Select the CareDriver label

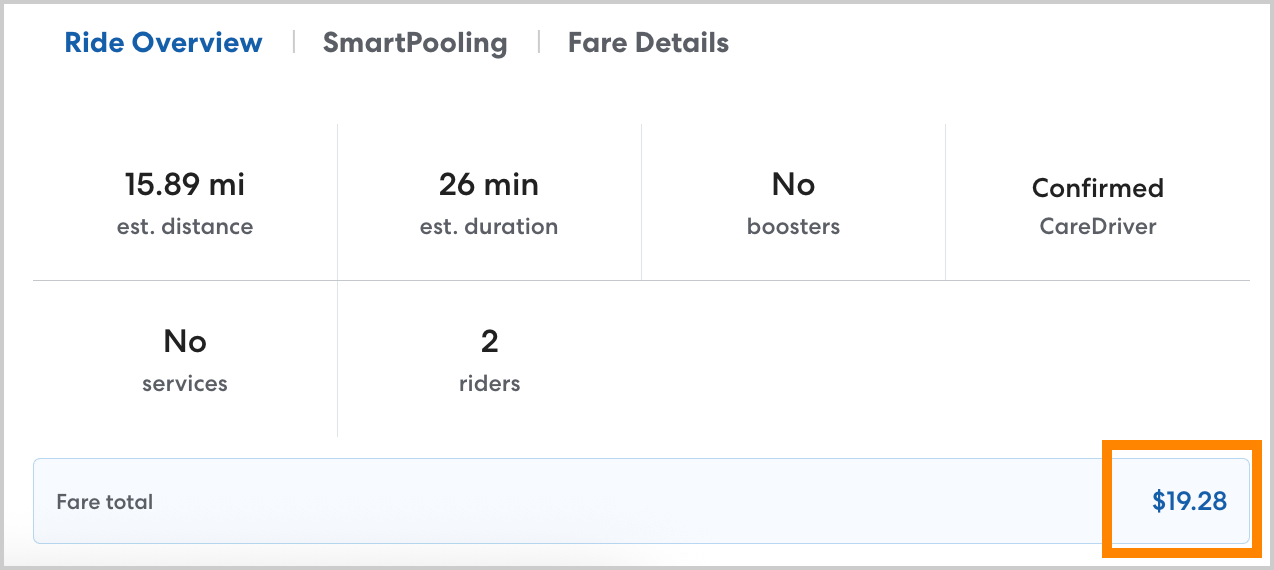click(x=1097, y=227)
